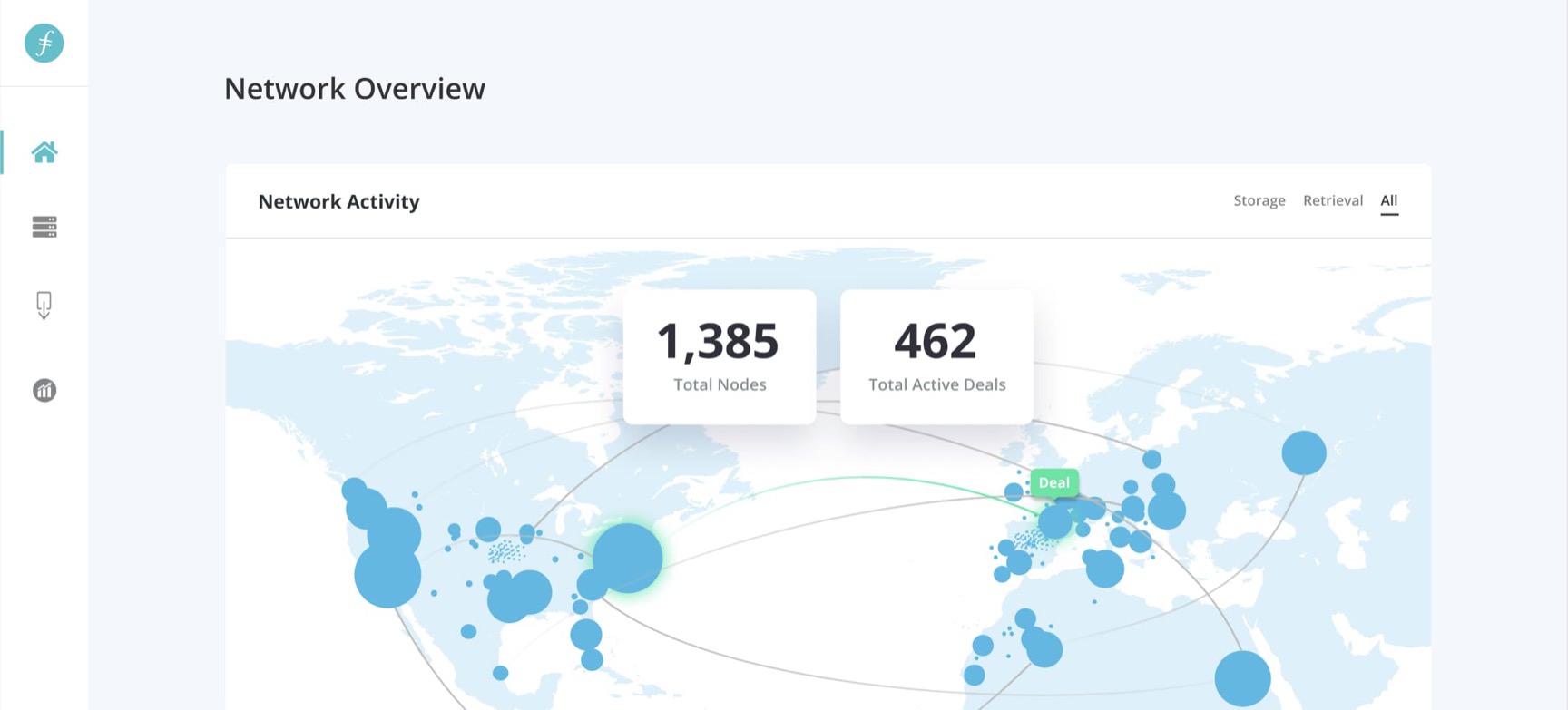1568x710 pixels.
Task: Click the Total Nodes card
Action: coord(719,356)
